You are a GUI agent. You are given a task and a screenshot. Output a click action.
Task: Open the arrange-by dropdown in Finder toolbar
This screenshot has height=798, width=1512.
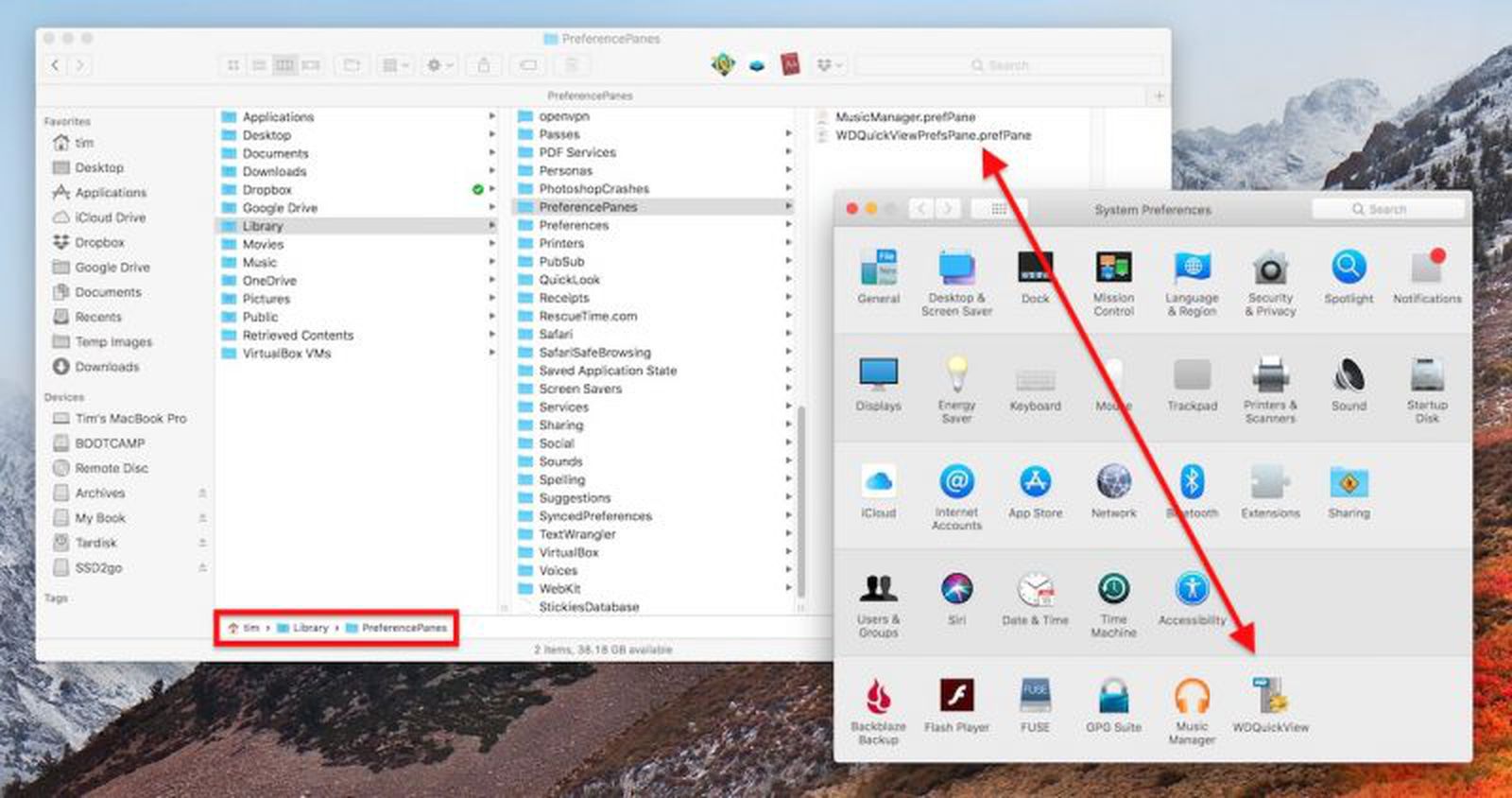click(394, 65)
